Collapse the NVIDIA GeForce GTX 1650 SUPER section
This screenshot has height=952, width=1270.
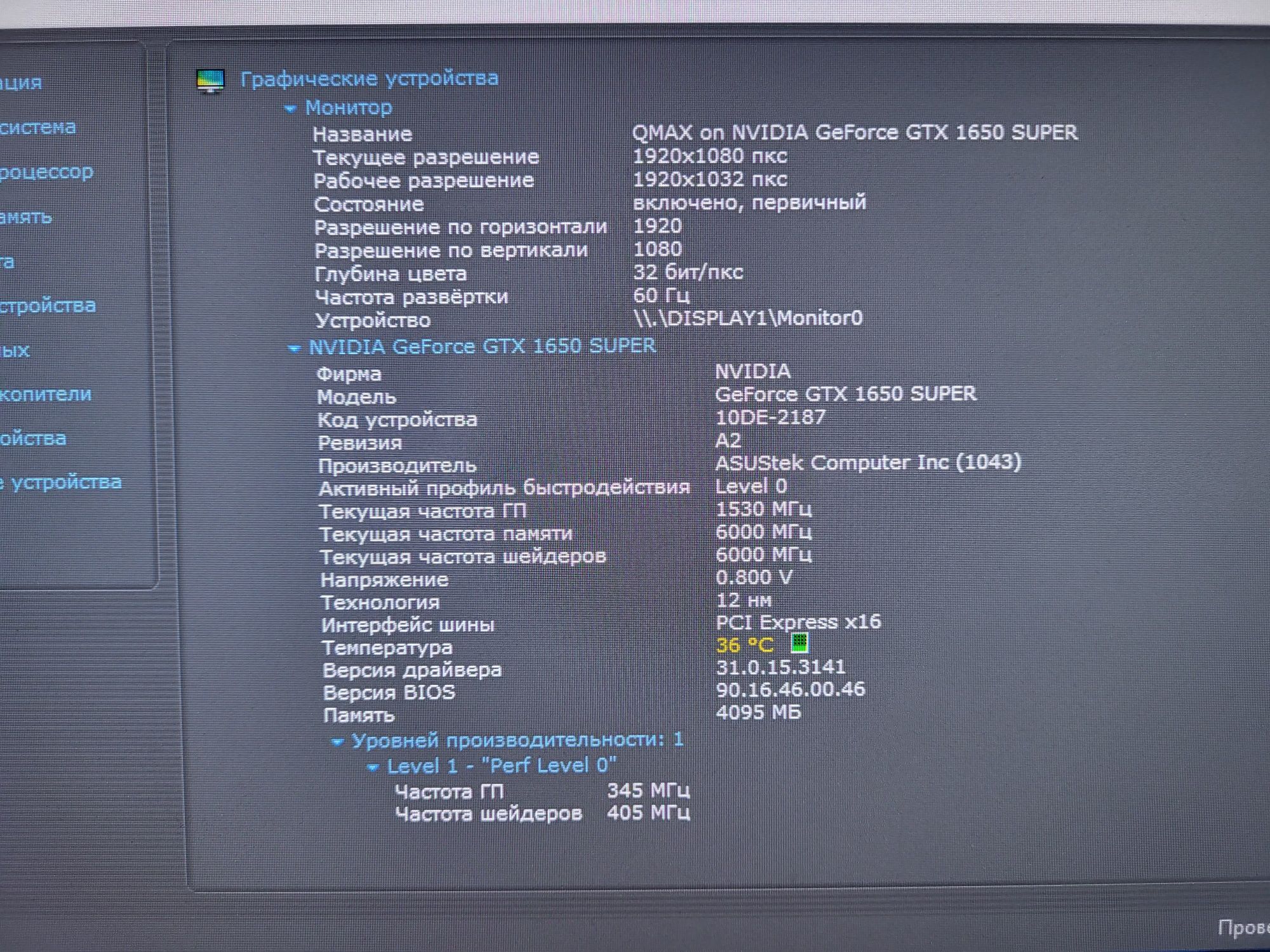293,348
